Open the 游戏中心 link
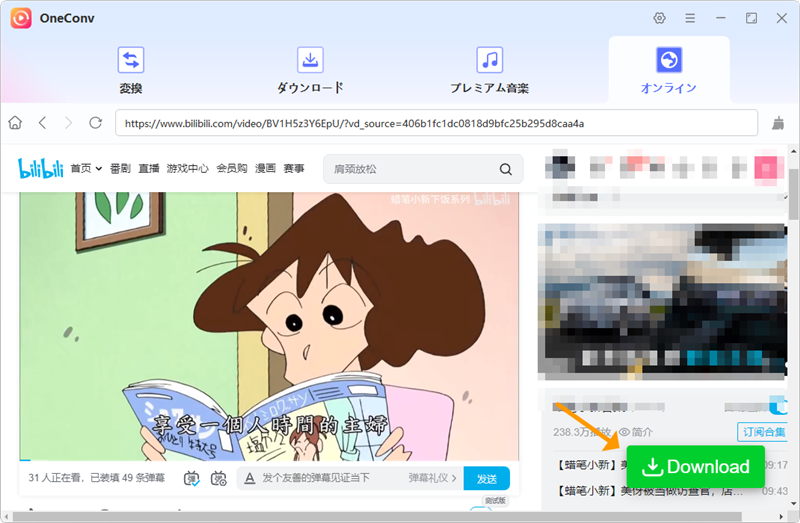 click(187, 168)
